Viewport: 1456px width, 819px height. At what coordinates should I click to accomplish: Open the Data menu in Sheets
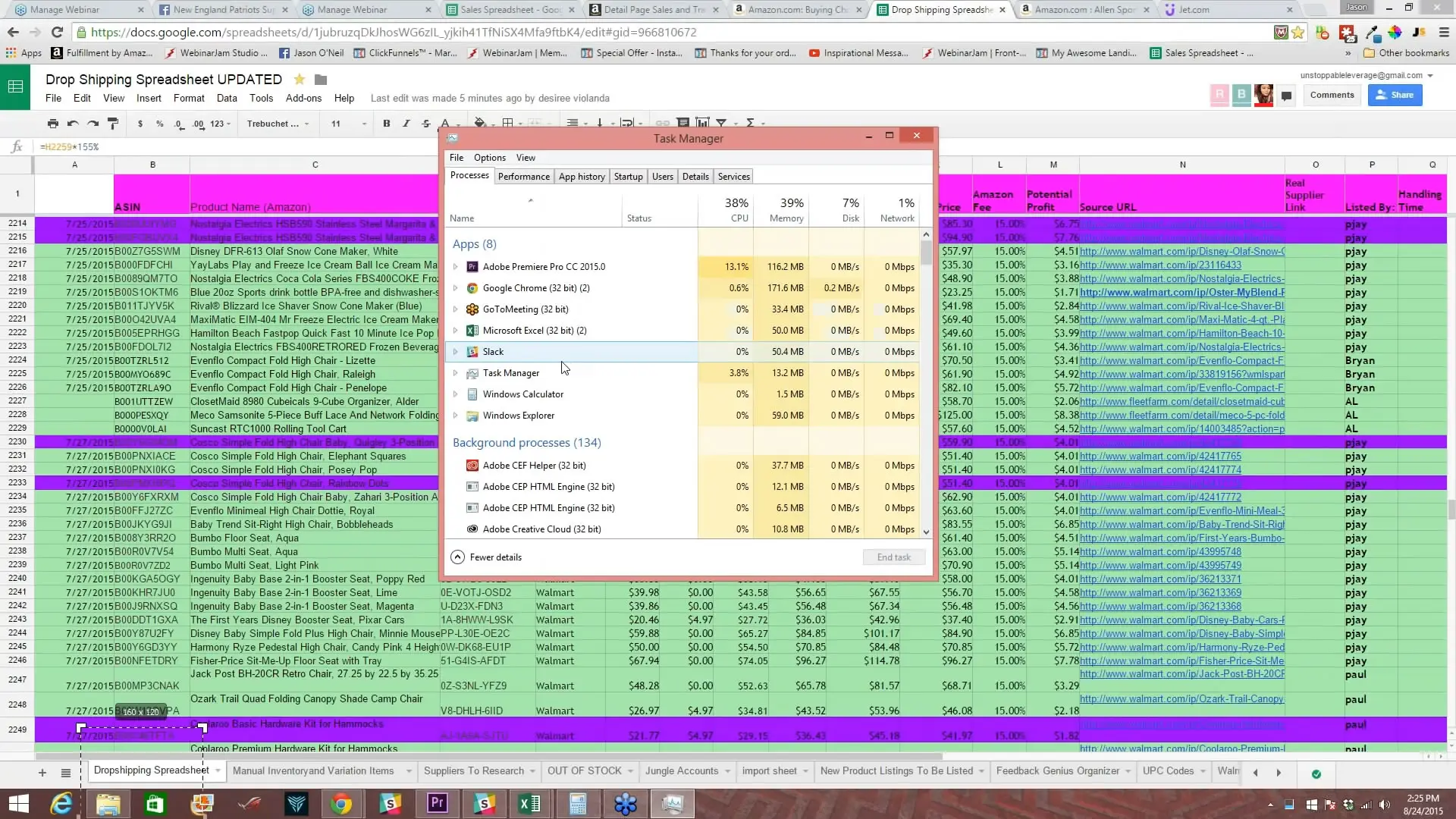tap(227, 99)
